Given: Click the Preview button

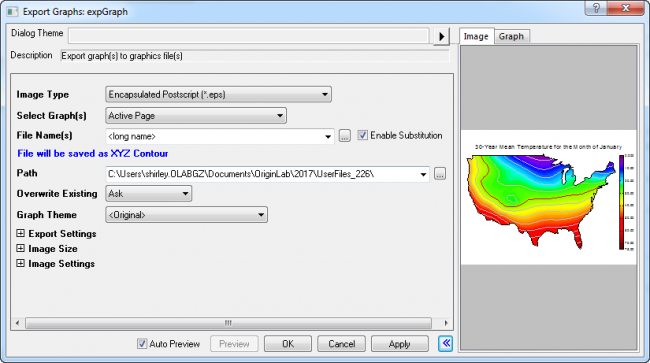Looking at the screenshot, I should [234, 344].
